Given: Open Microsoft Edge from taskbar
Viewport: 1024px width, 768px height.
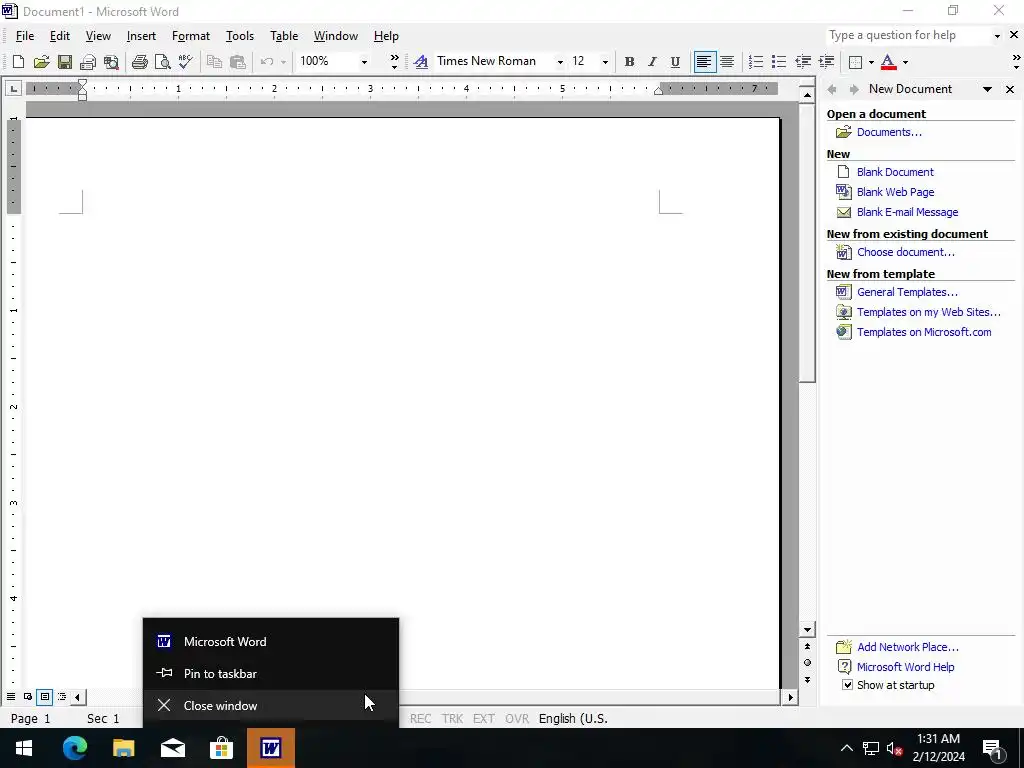Looking at the screenshot, I should point(75,748).
